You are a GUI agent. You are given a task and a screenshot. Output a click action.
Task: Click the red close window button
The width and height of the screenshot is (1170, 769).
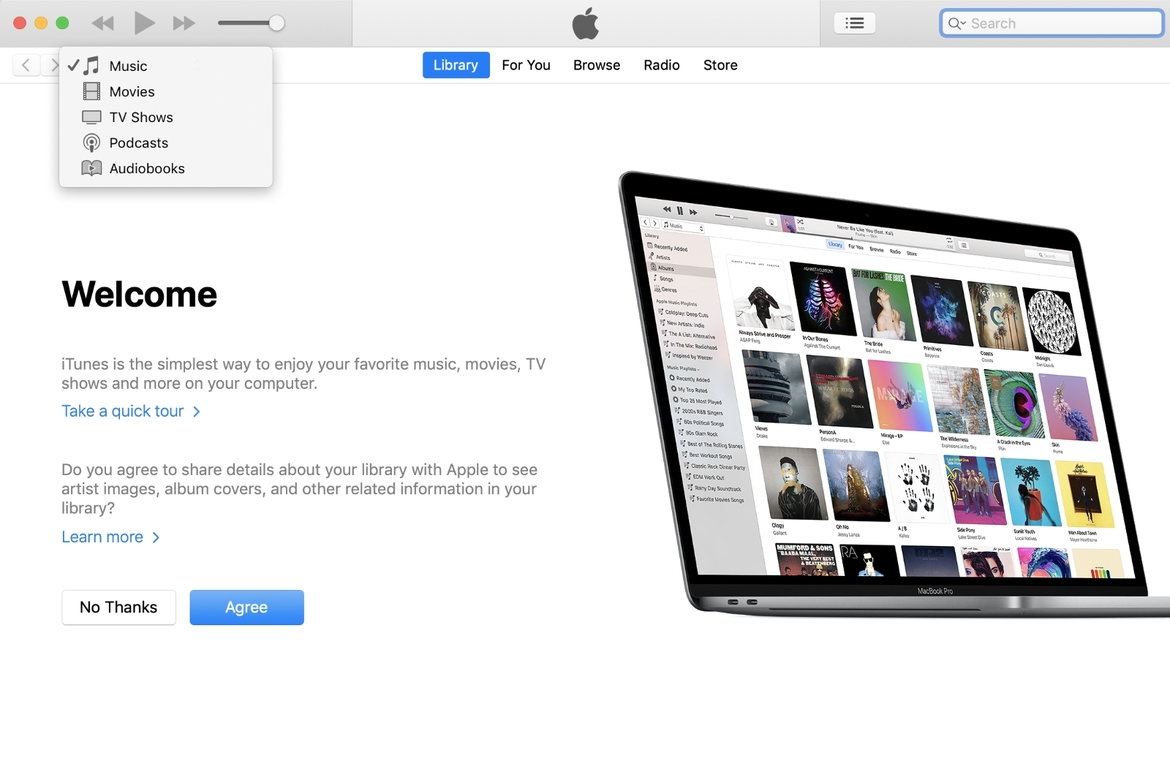(x=20, y=23)
